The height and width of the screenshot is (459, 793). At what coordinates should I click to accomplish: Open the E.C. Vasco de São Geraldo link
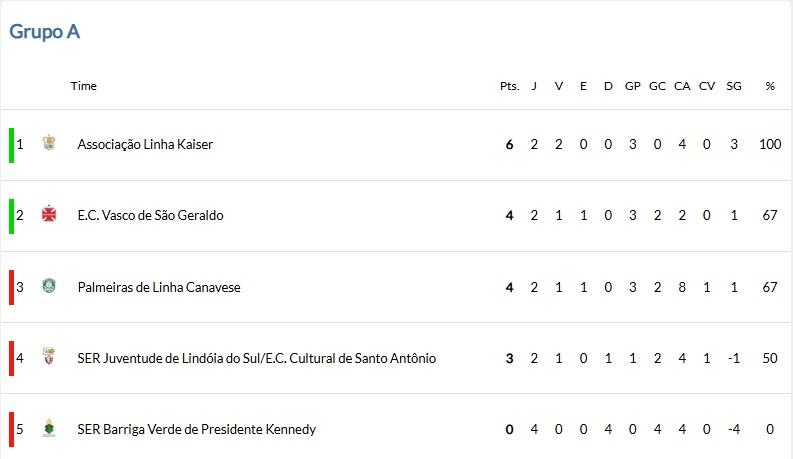pyautogui.click(x=150, y=215)
